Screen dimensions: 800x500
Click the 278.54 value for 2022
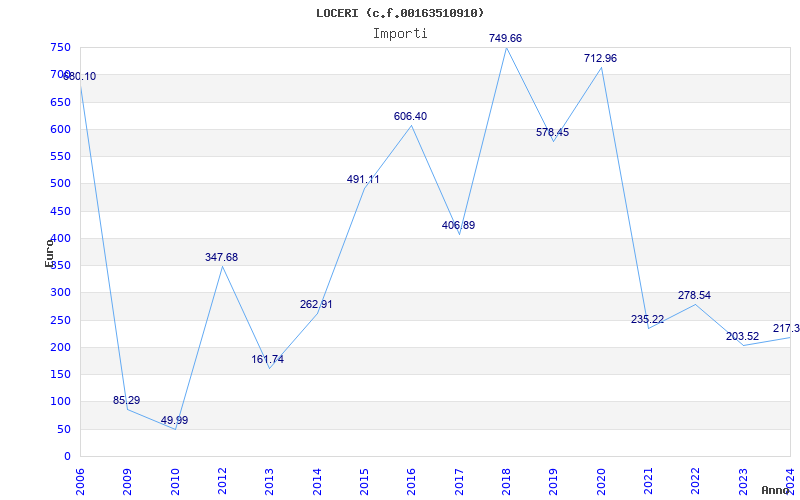pos(694,295)
